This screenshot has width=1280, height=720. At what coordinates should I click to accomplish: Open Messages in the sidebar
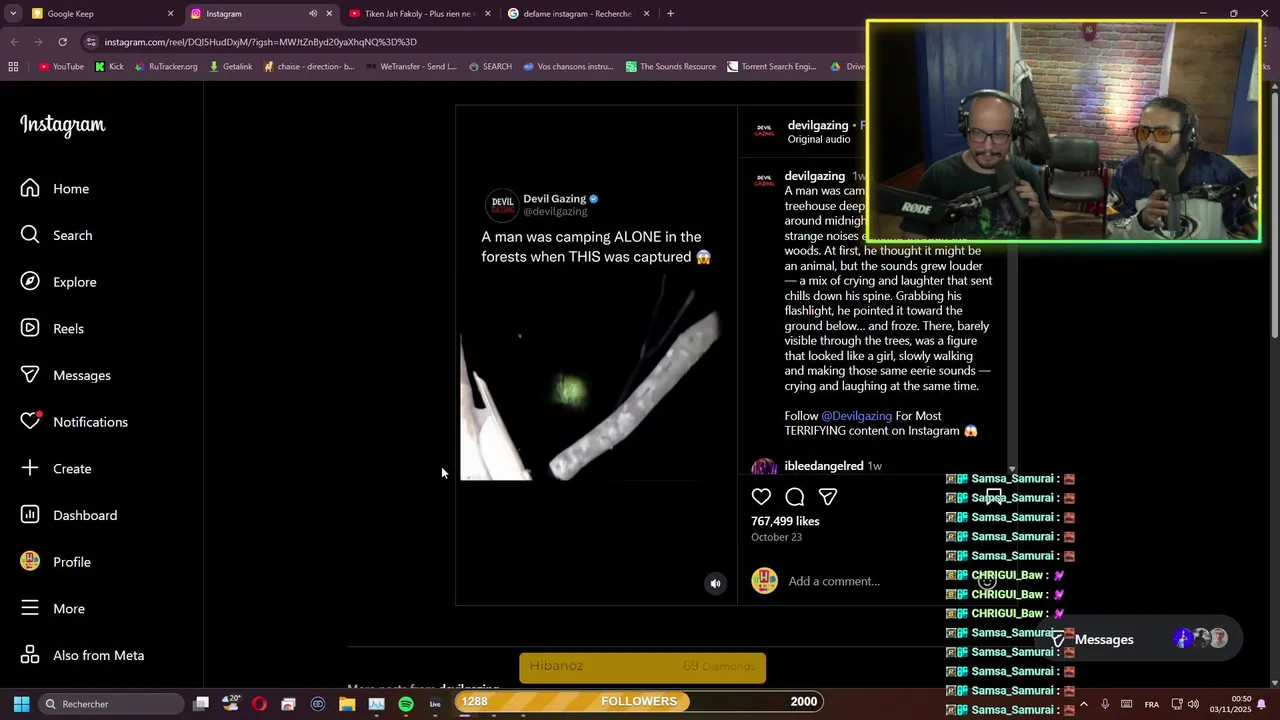point(66,375)
